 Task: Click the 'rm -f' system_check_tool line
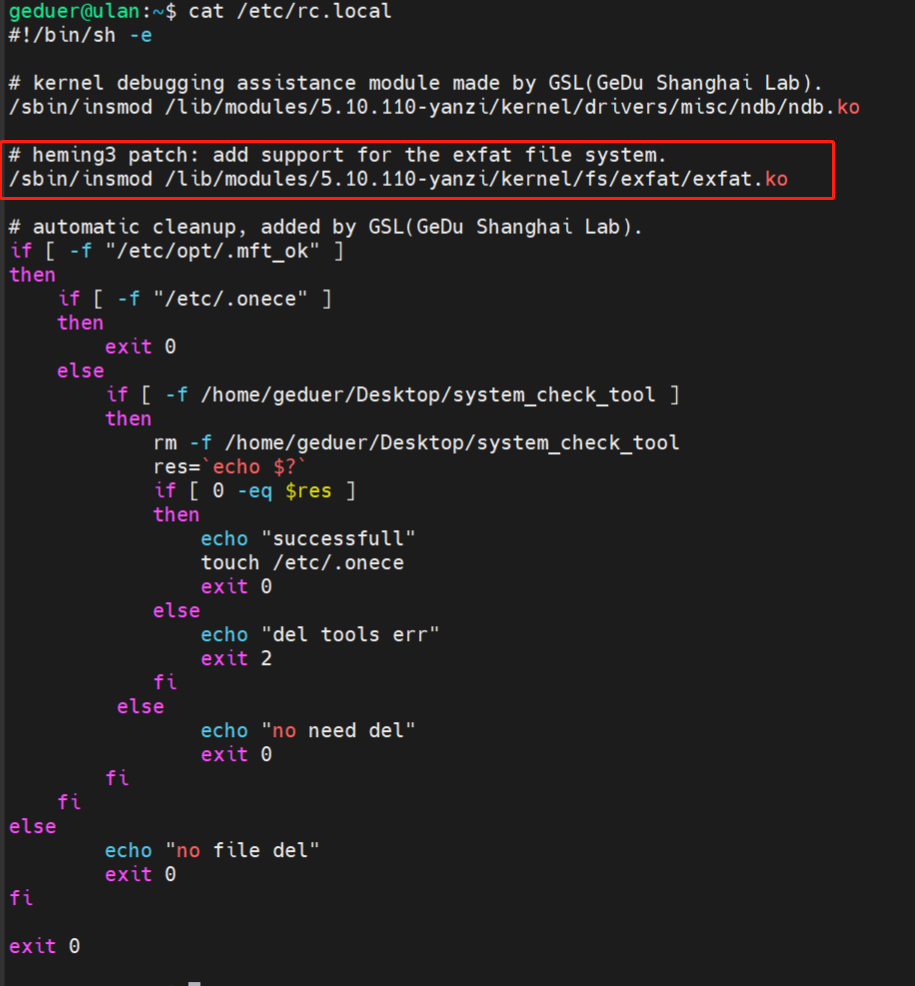click(x=416, y=443)
